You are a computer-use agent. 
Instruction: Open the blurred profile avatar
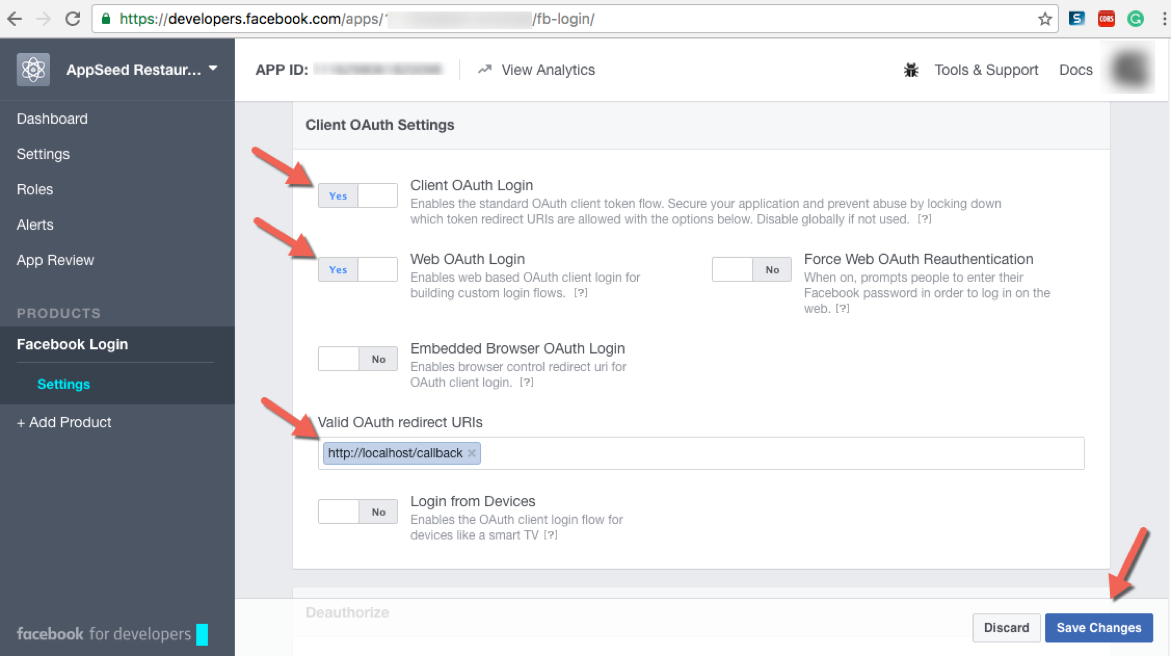[1130, 69]
